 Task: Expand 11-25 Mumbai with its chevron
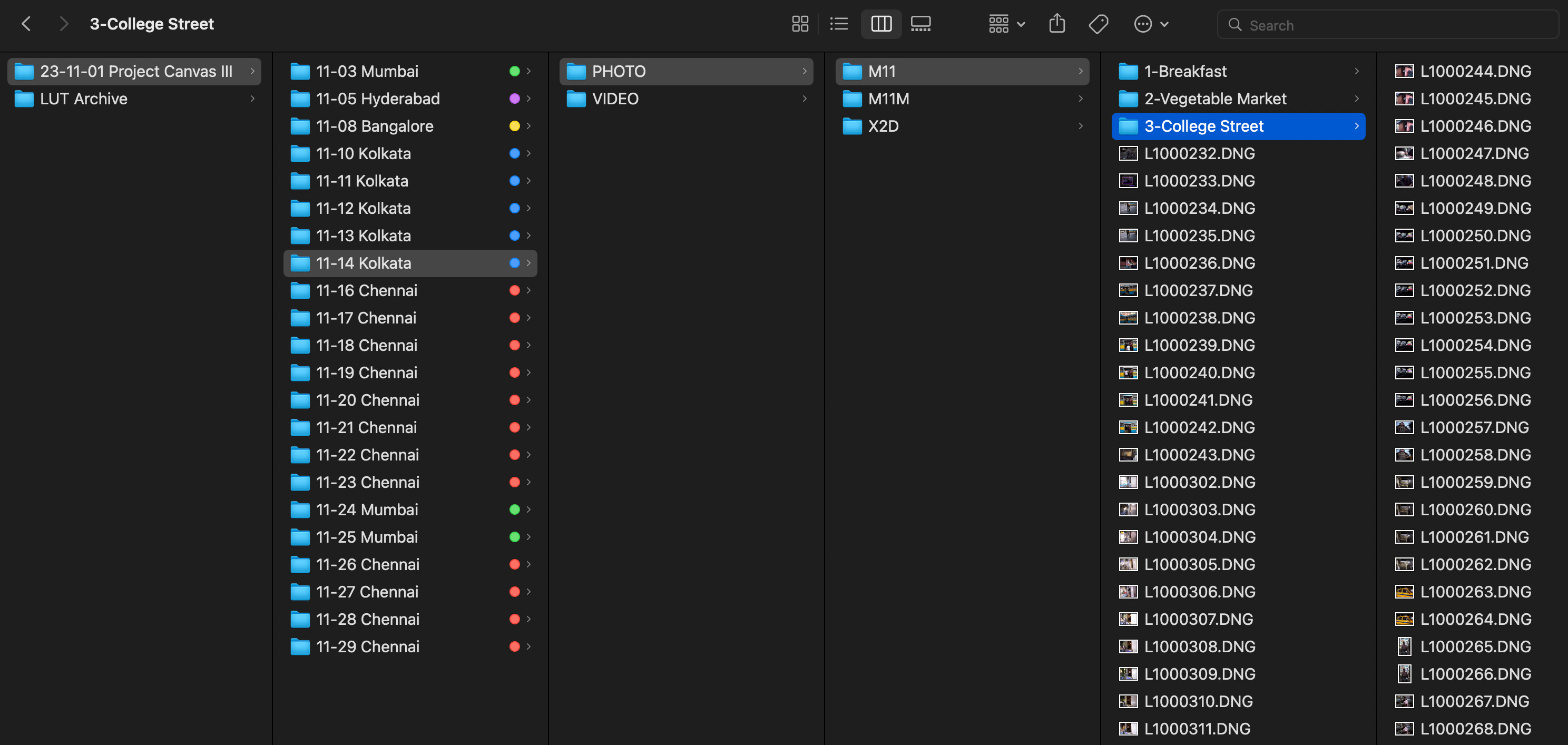(x=528, y=537)
